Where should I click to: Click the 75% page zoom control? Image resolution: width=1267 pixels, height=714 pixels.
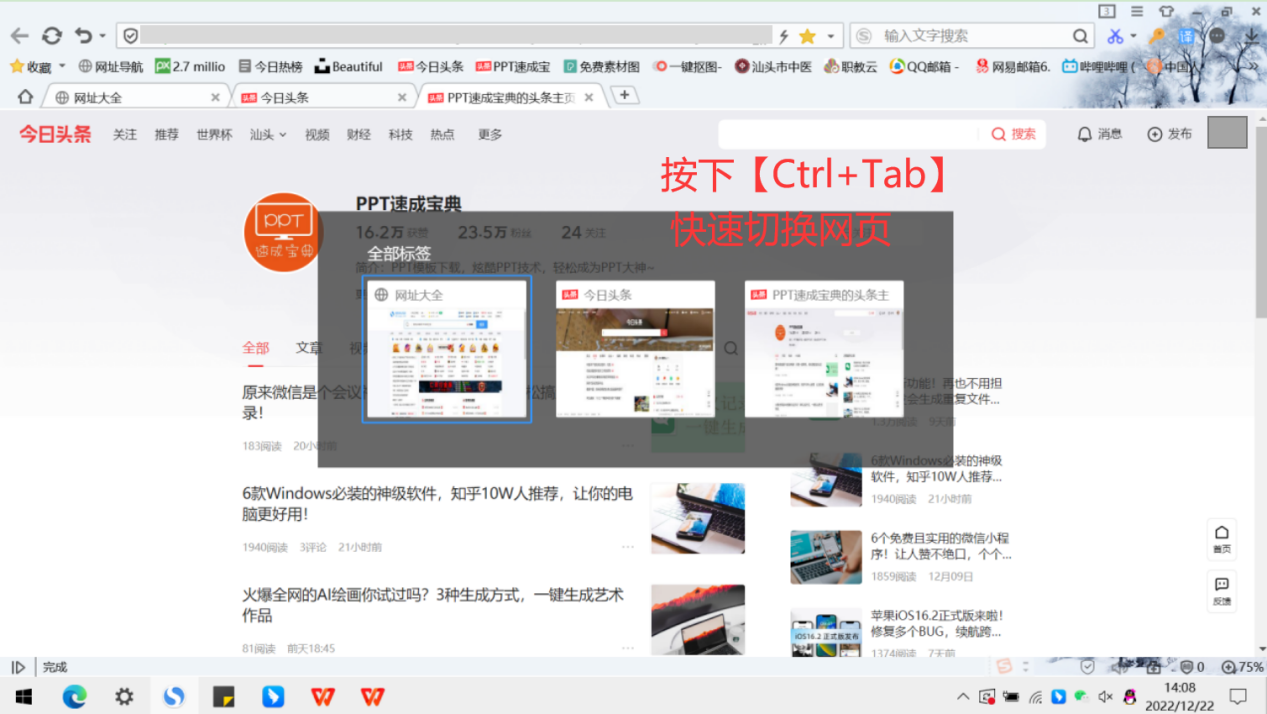click(x=1242, y=667)
